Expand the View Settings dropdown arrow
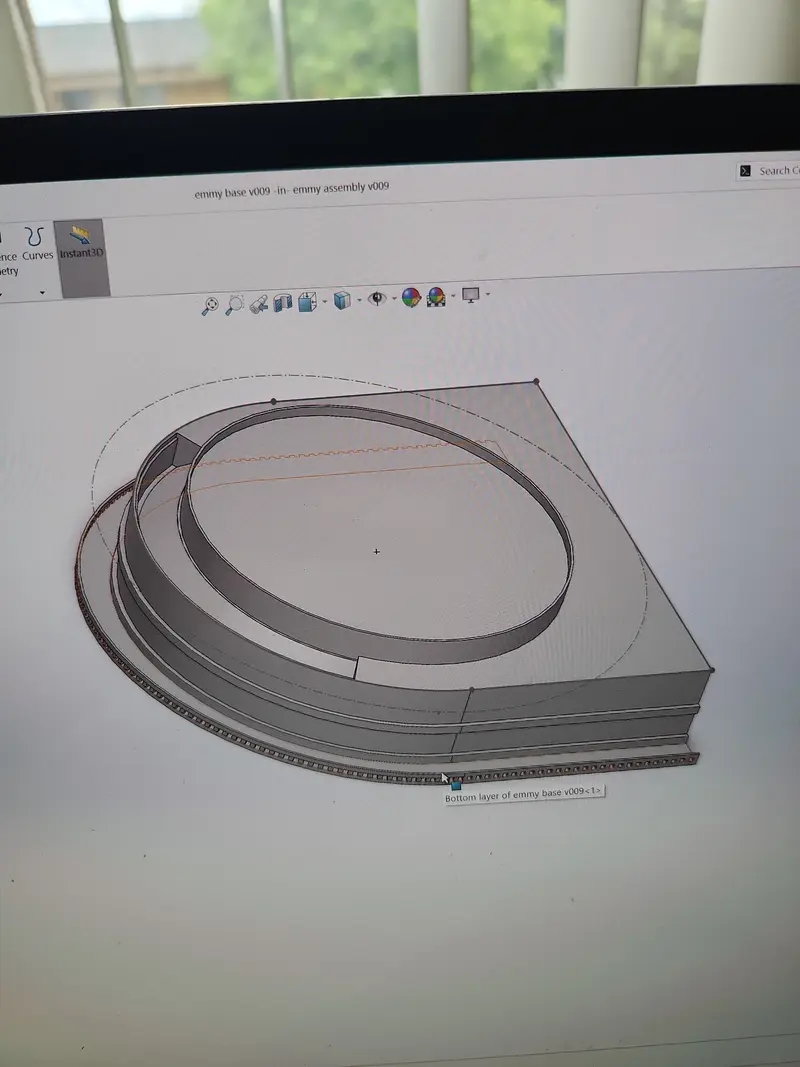This screenshot has height=1067, width=800. pos(488,295)
